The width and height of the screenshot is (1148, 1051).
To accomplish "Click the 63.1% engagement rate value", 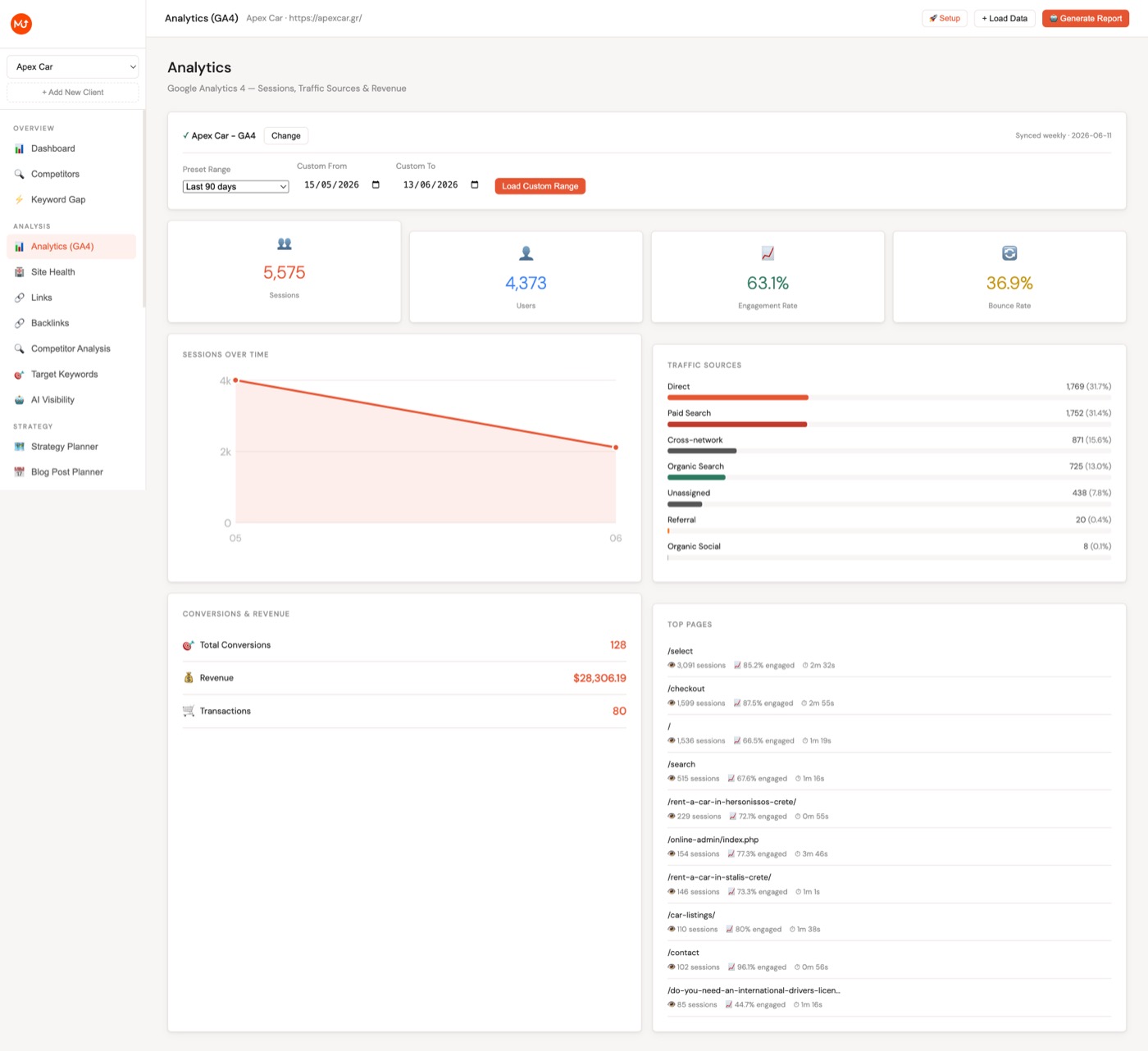I will (768, 283).
